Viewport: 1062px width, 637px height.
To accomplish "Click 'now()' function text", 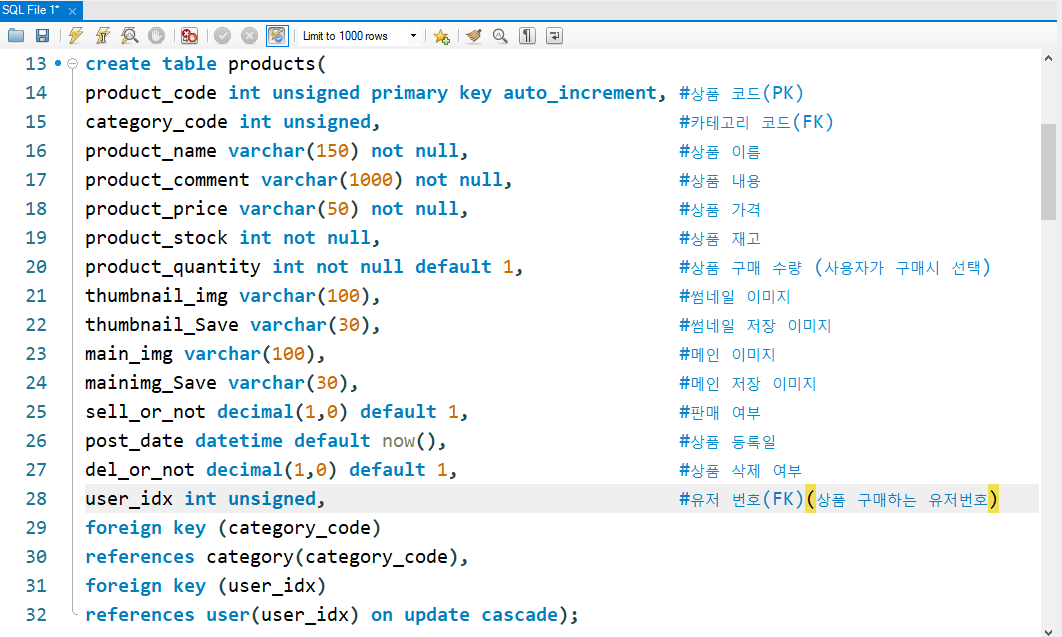I will pyautogui.click(x=409, y=441).
